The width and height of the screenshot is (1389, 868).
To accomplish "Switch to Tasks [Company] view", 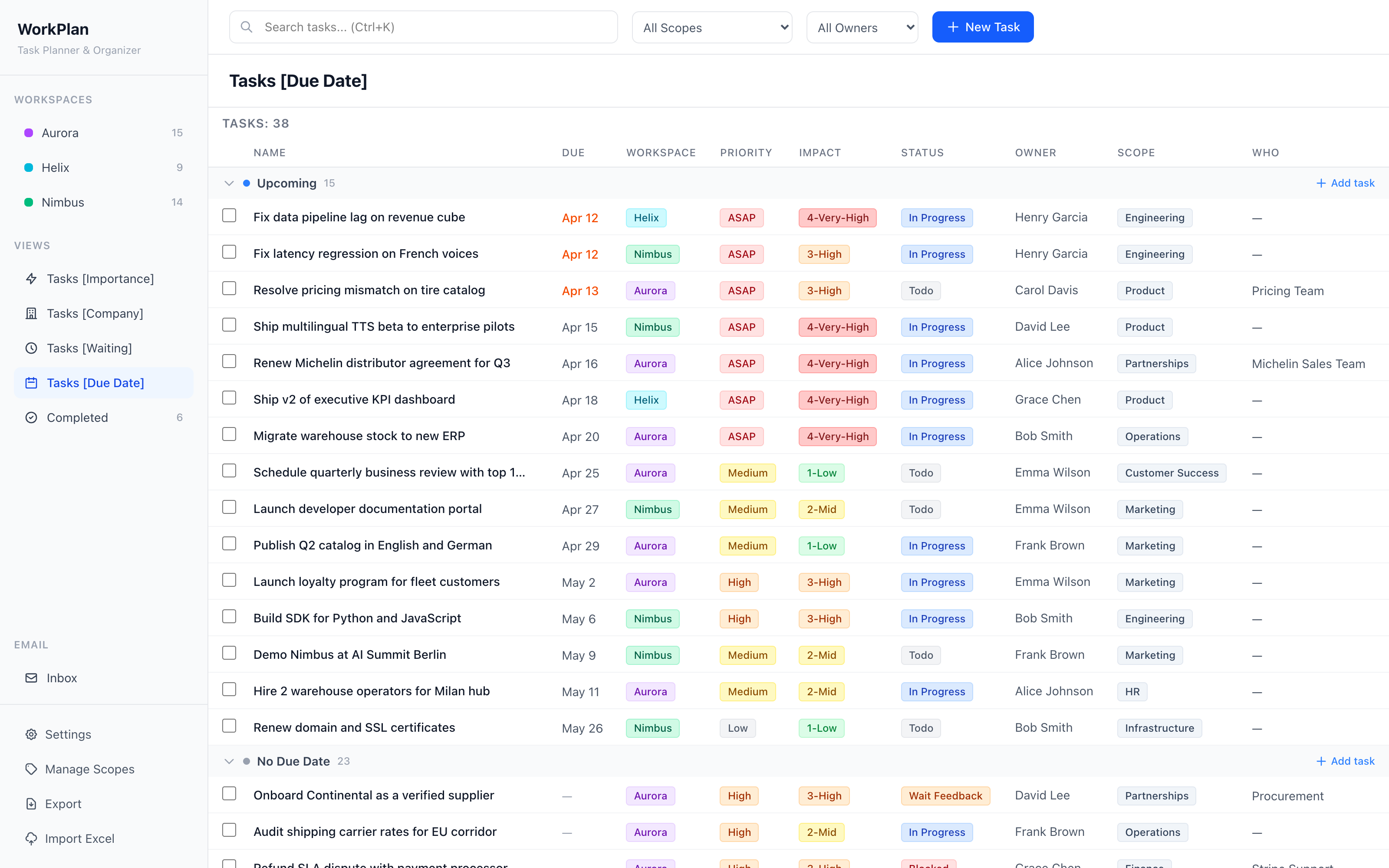I will (x=103, y=313).
